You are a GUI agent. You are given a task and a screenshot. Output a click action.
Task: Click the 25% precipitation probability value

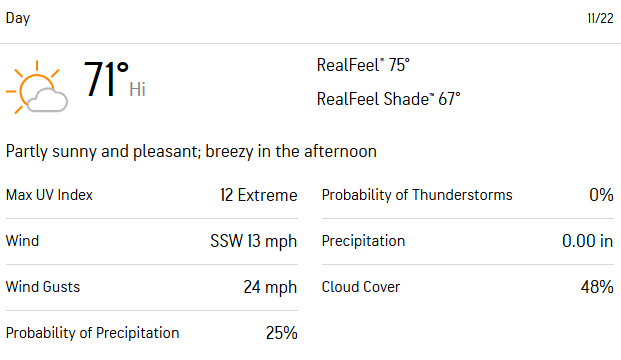point(282,333)
